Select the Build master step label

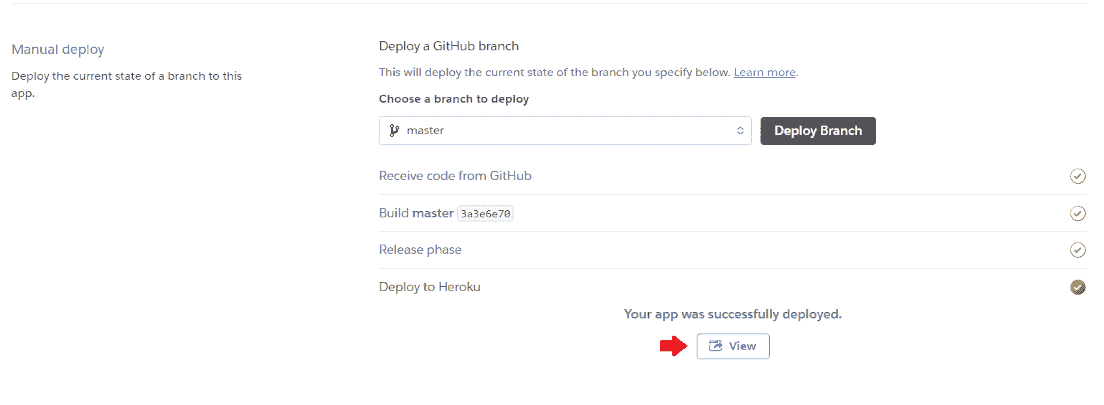(x=416, y=213)
